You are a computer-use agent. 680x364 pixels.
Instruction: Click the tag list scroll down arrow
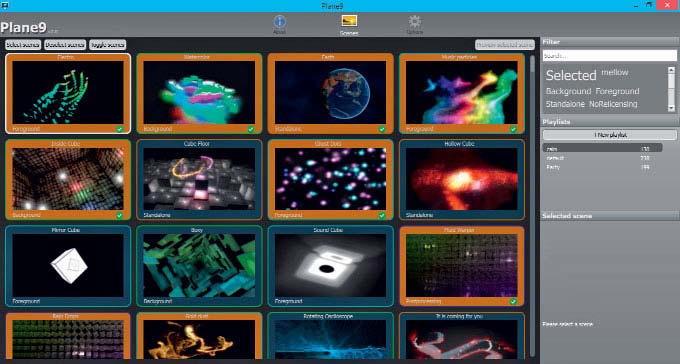coord(671,108)
